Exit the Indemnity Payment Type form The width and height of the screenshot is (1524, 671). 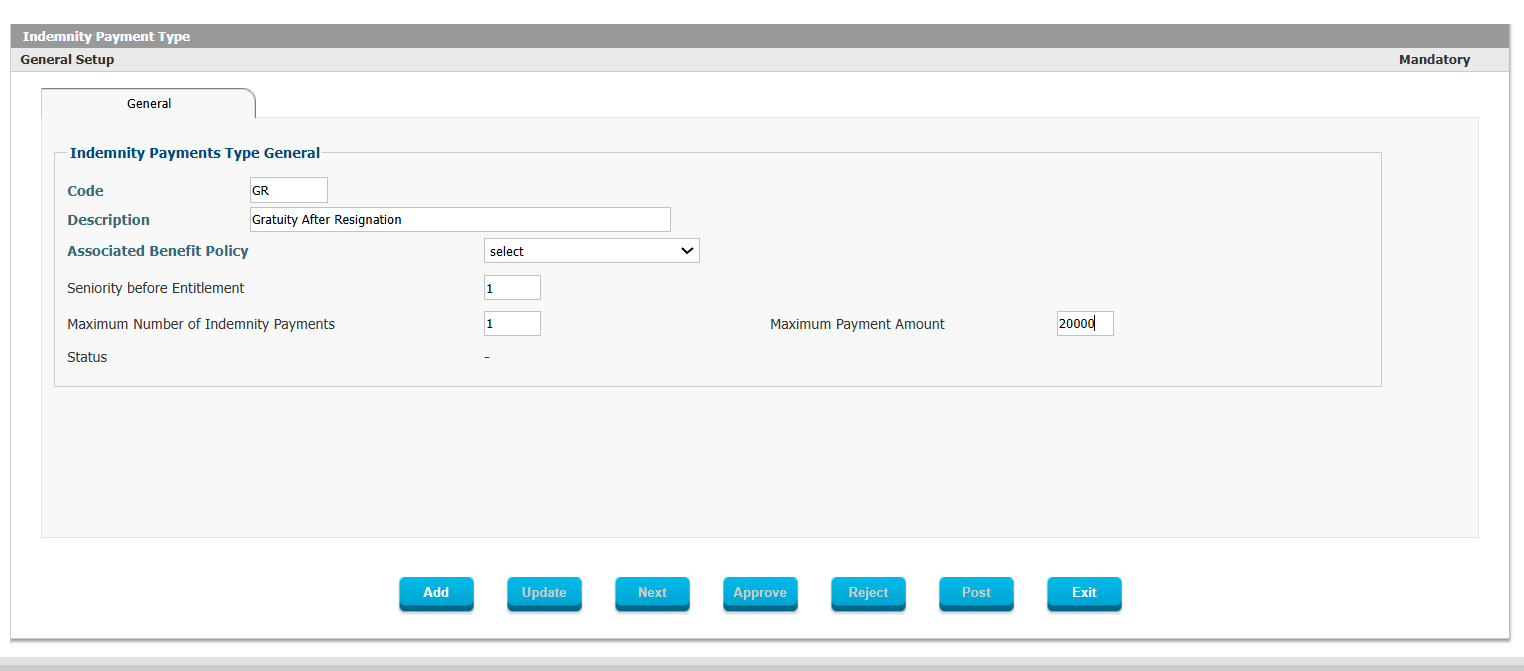1084,593
